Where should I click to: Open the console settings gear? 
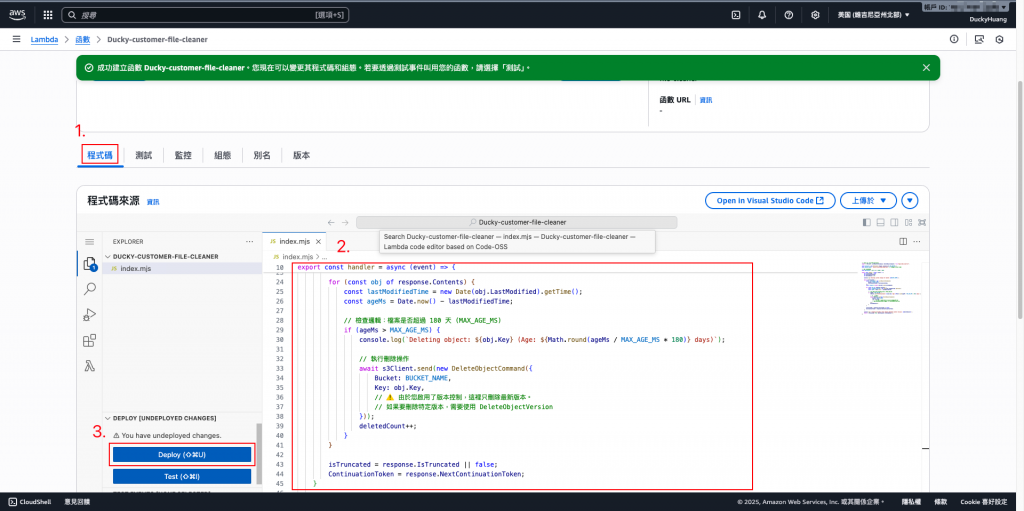pos(815,14)
